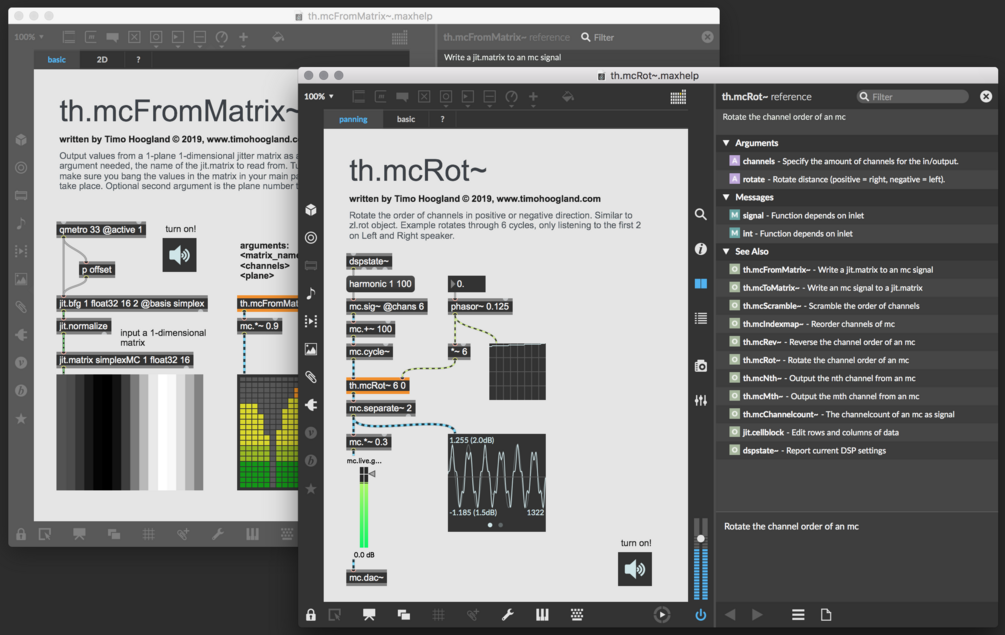Select the 2D tab in th.mcFromMatrix~
1005x635 pixels.
coord(102,60)
